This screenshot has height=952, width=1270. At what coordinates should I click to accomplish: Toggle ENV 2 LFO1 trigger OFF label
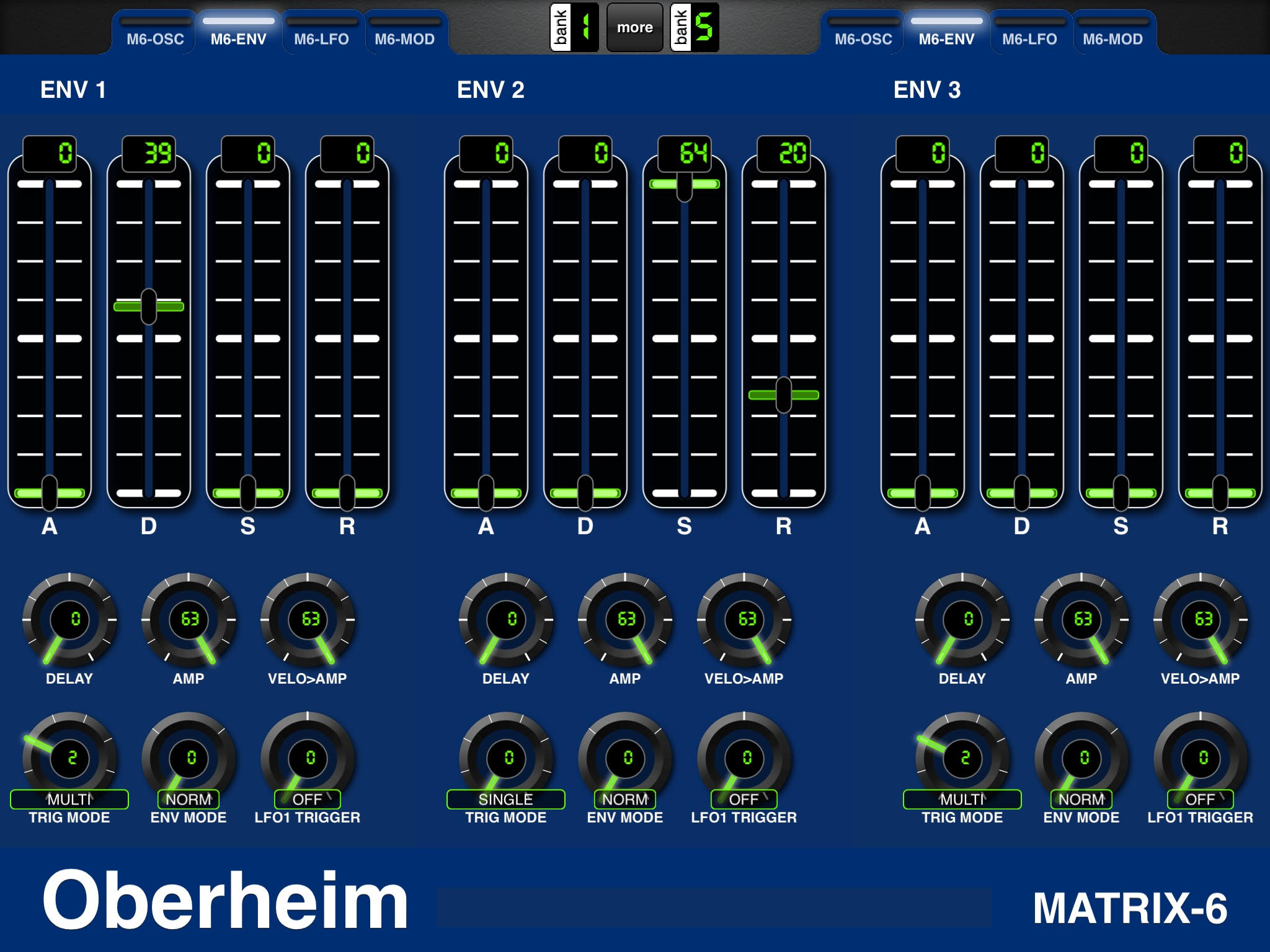[x=744, y=800]
